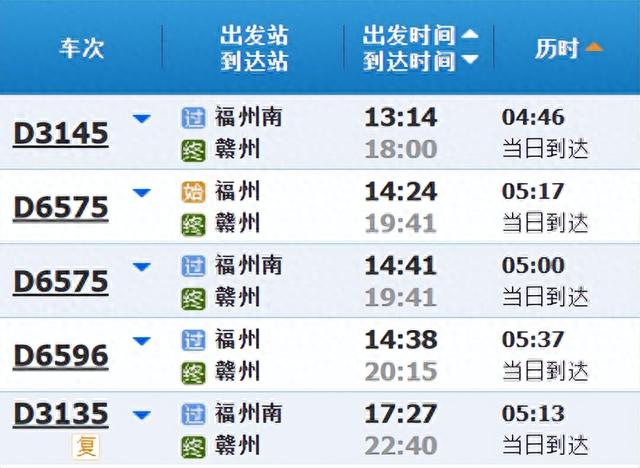This screenshot has width=640, height=468.
Task: Click the 过 icon in D3135 row
Action: click(193, 414)
